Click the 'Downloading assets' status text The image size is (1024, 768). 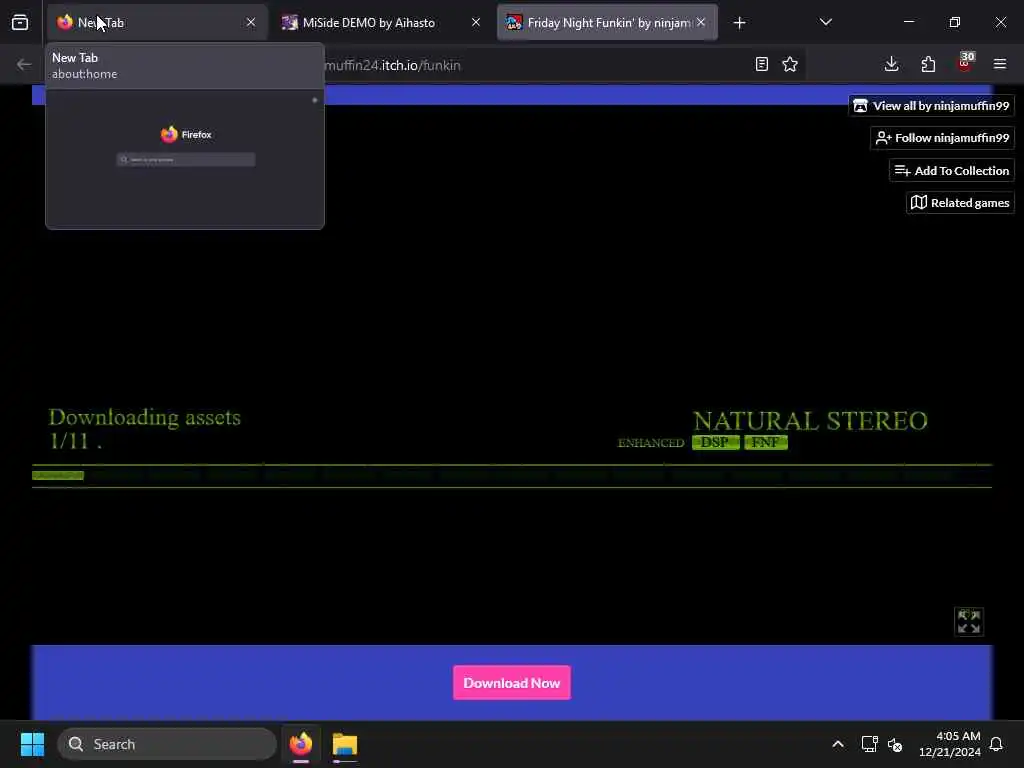tap(144, 417)
